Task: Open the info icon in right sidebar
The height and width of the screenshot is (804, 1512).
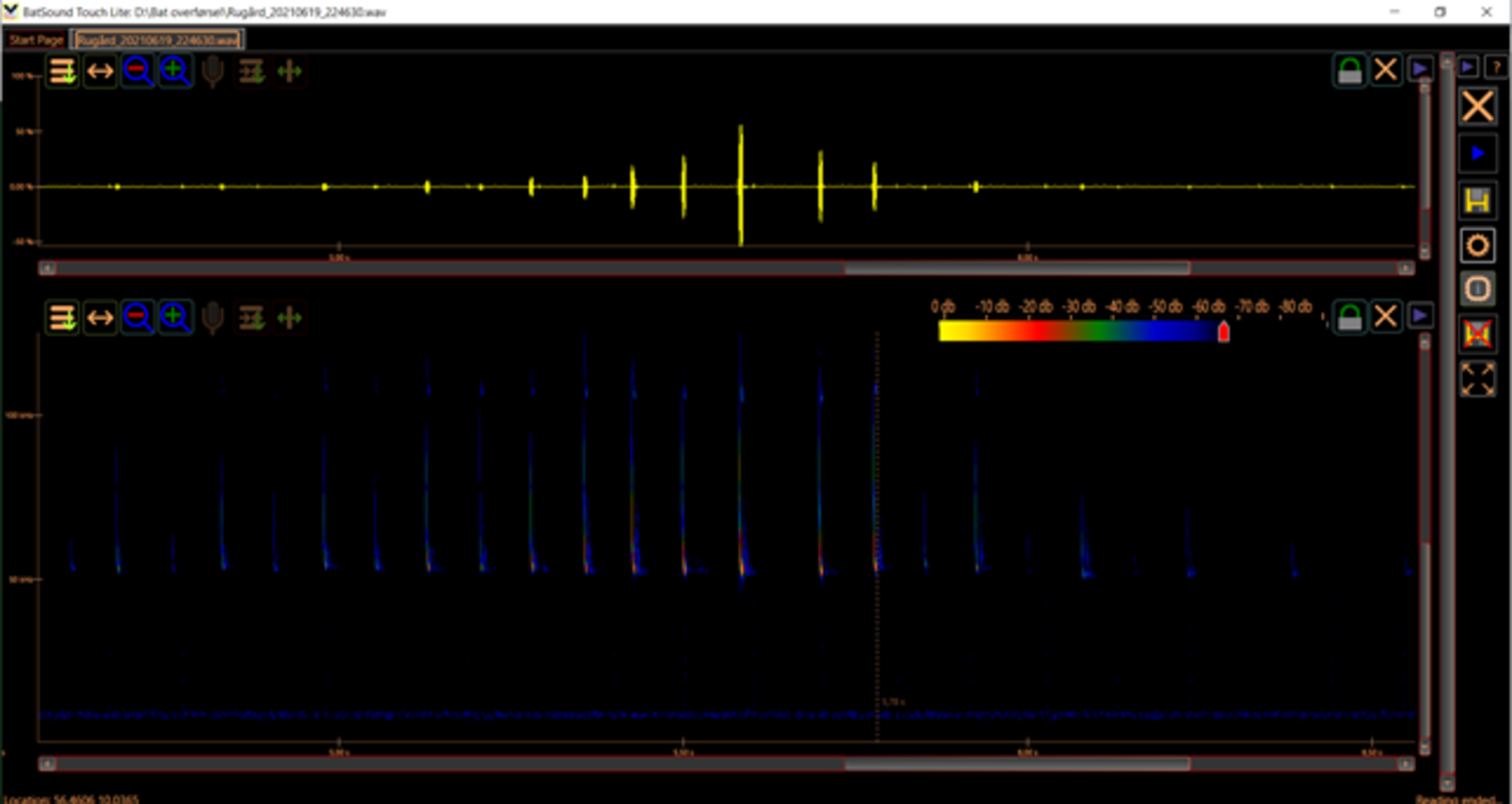Action: (x=1477, y=289)
